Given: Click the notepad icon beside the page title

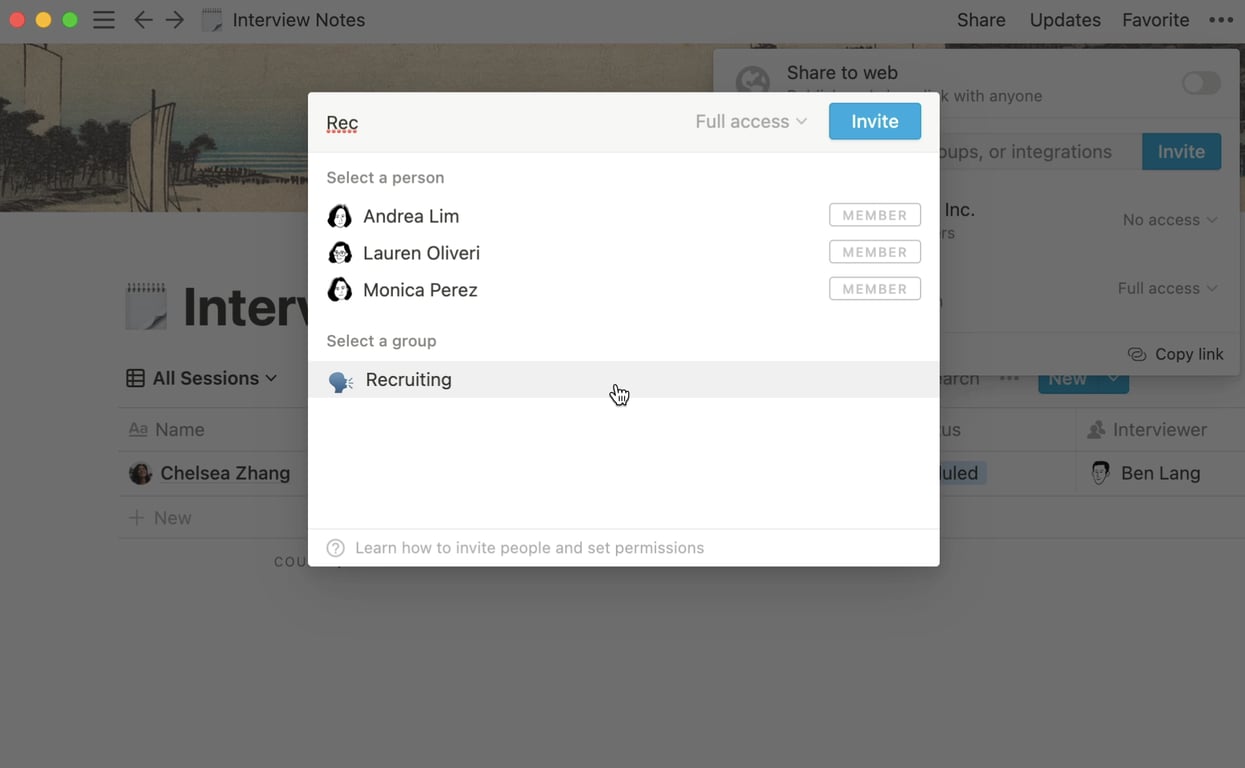Looking at the screenshot, I should 146,306.
